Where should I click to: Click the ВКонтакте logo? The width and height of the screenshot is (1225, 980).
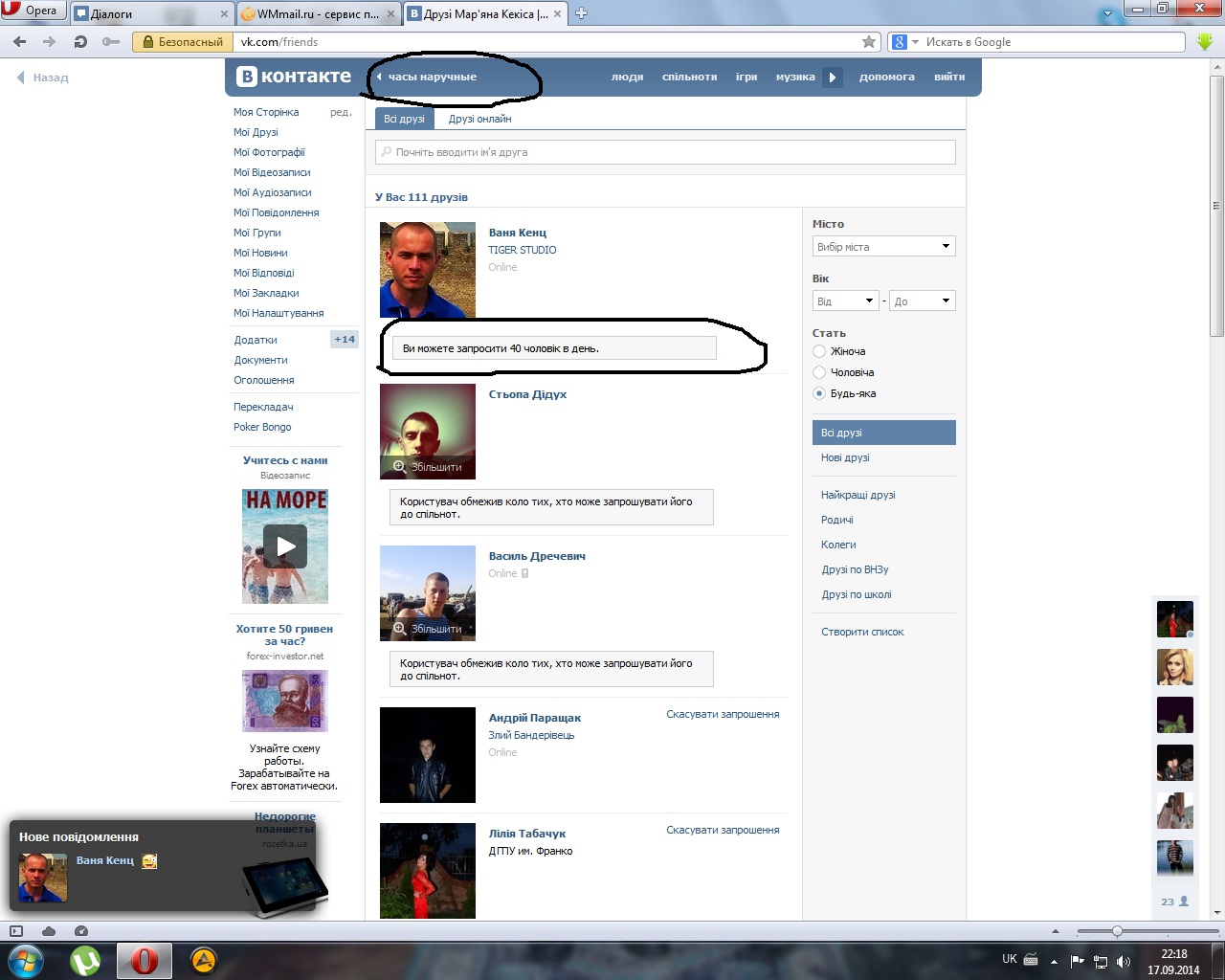[x=294, y=77]
